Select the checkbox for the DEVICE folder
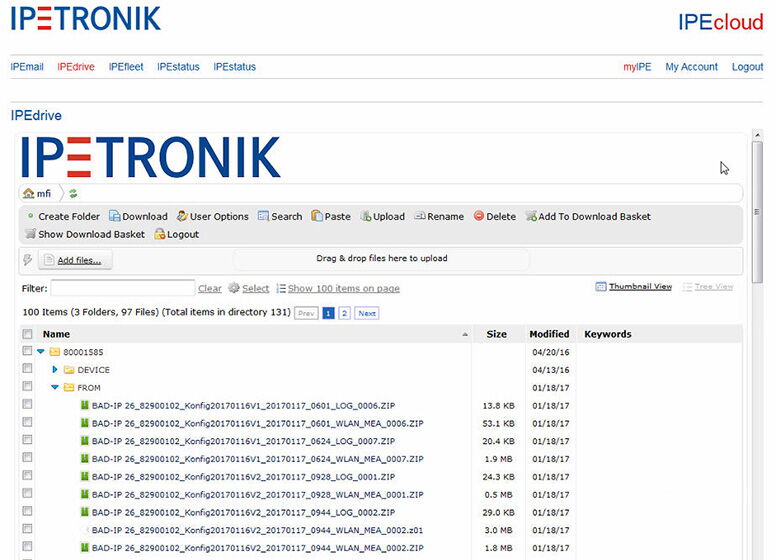Image resolution: width=777 pixels, height=560 pixels. coord(28,370)
